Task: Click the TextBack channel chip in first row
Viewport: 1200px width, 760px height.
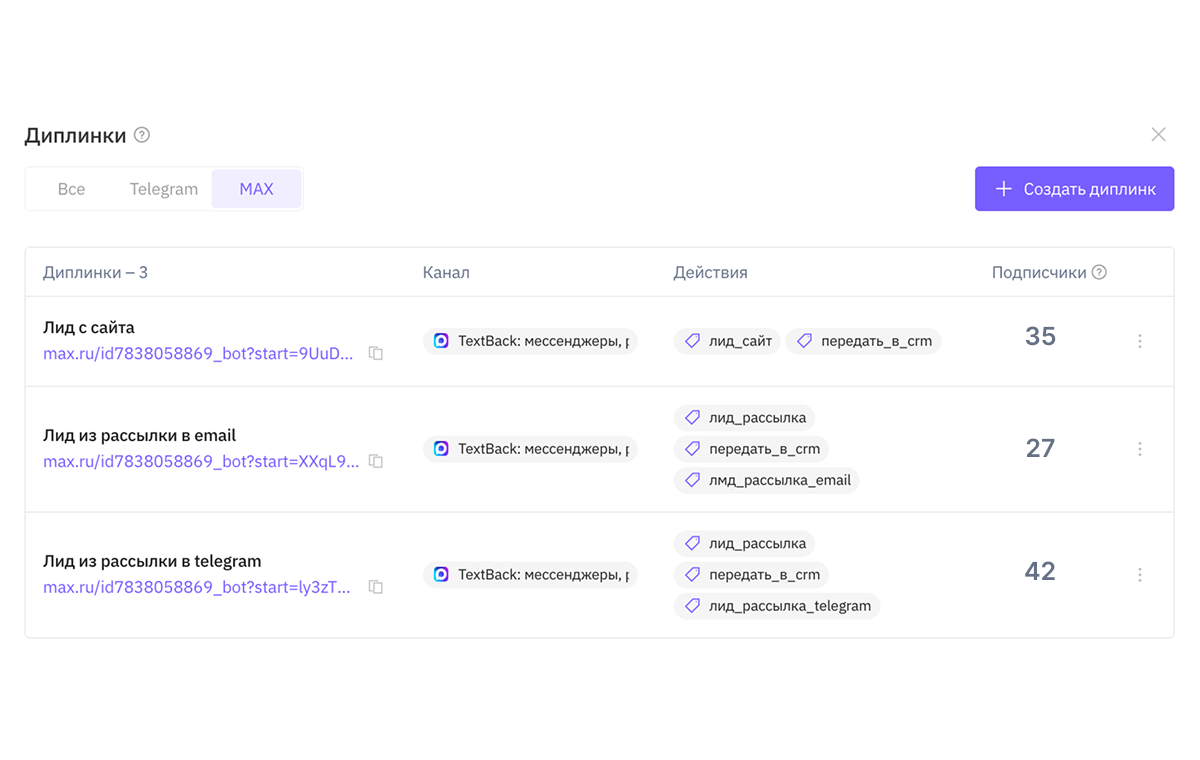Action: point(530,341)
